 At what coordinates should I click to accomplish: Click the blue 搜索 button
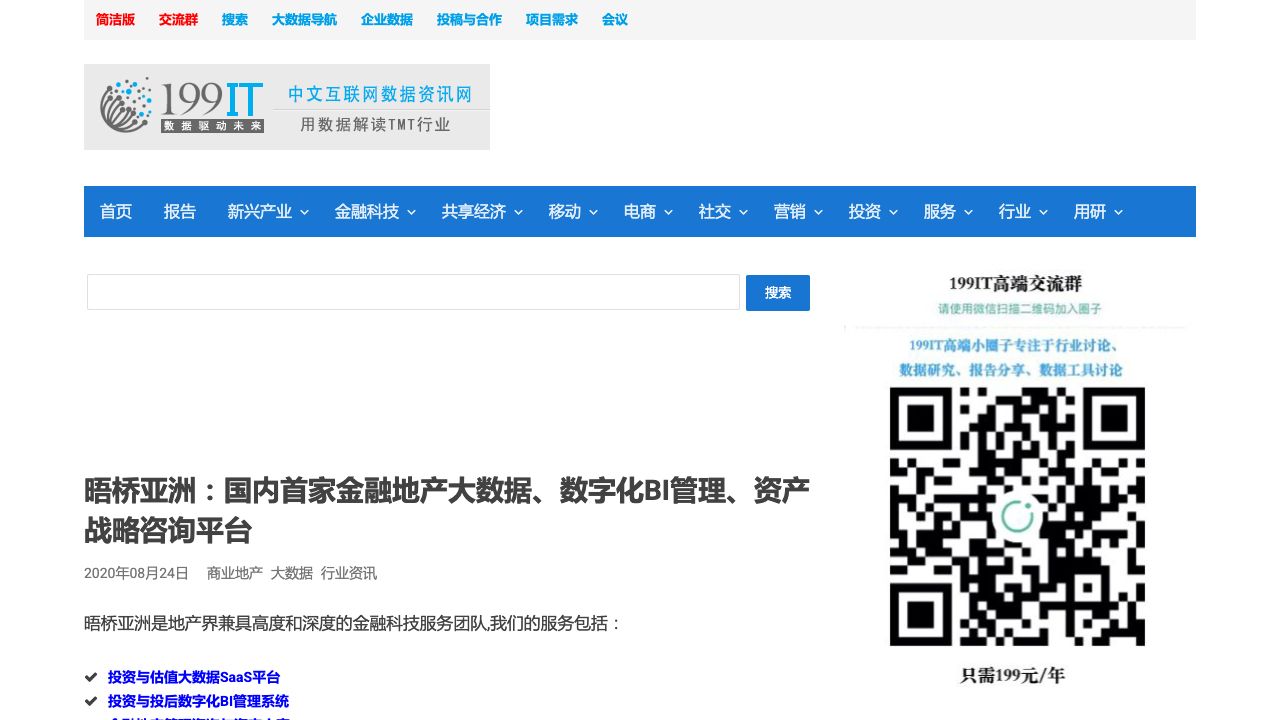coord(777,293)
